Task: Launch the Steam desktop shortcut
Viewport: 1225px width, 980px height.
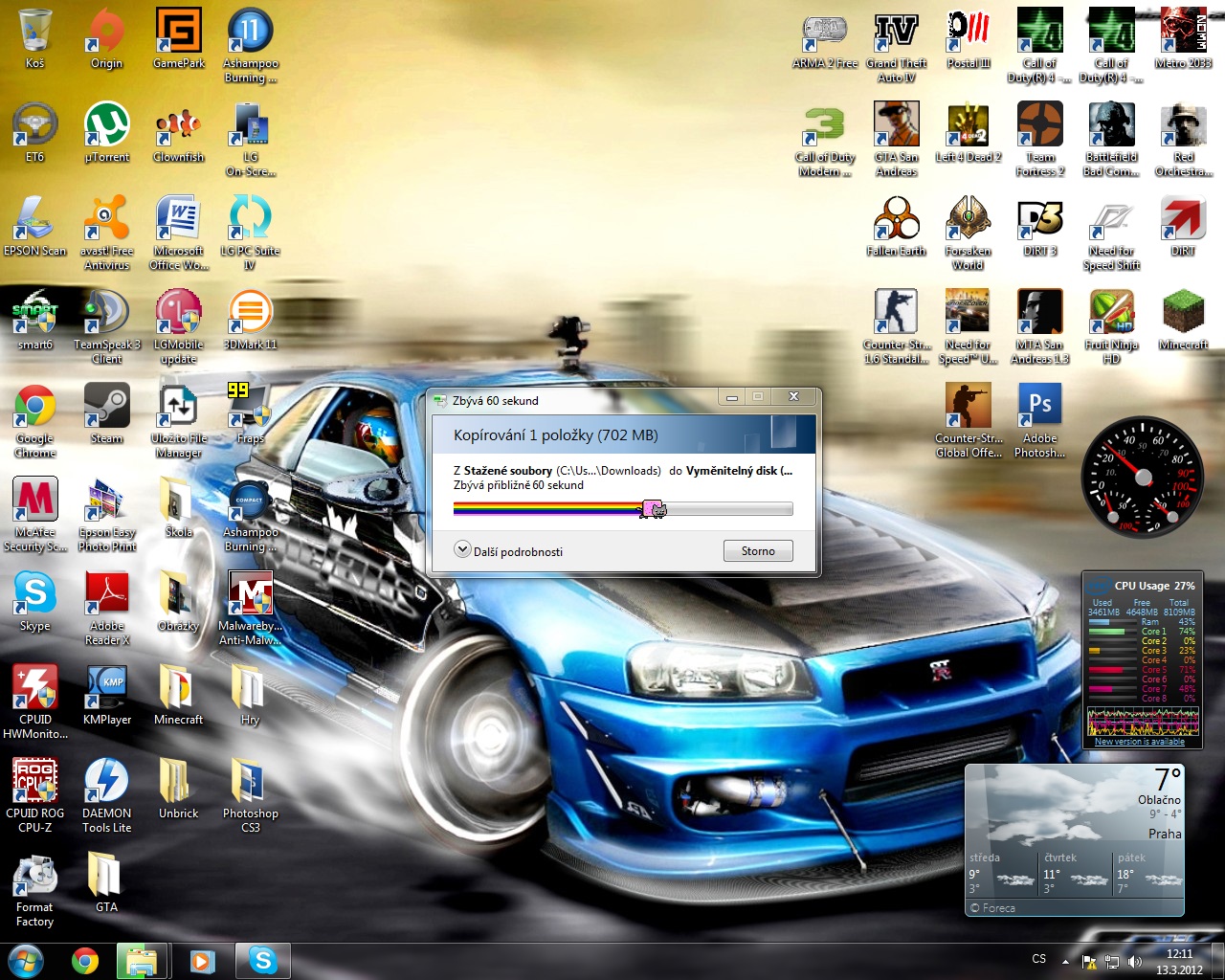Action: pos(107,413)
